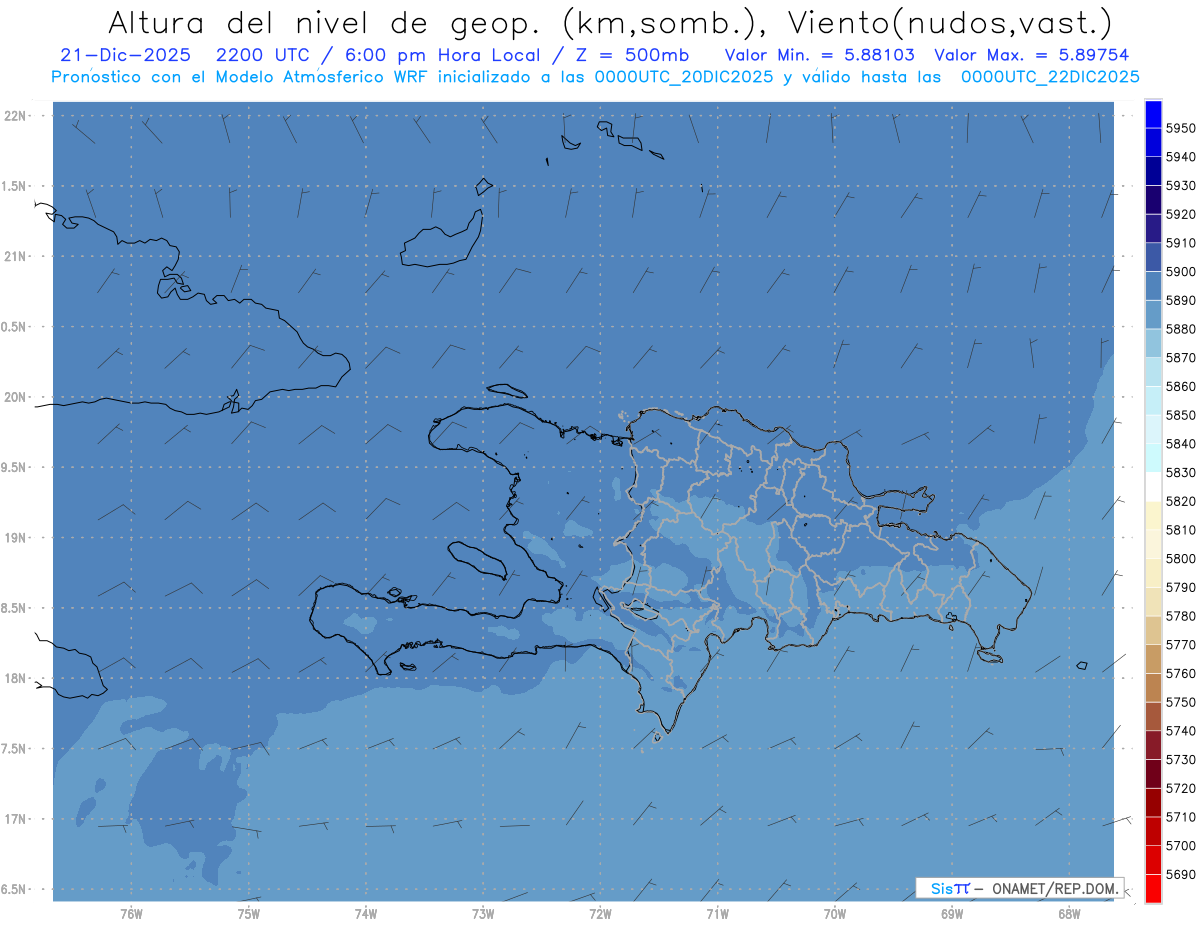
Task: Click the '0.5N' latitude tick label
Action: [15, 327]
